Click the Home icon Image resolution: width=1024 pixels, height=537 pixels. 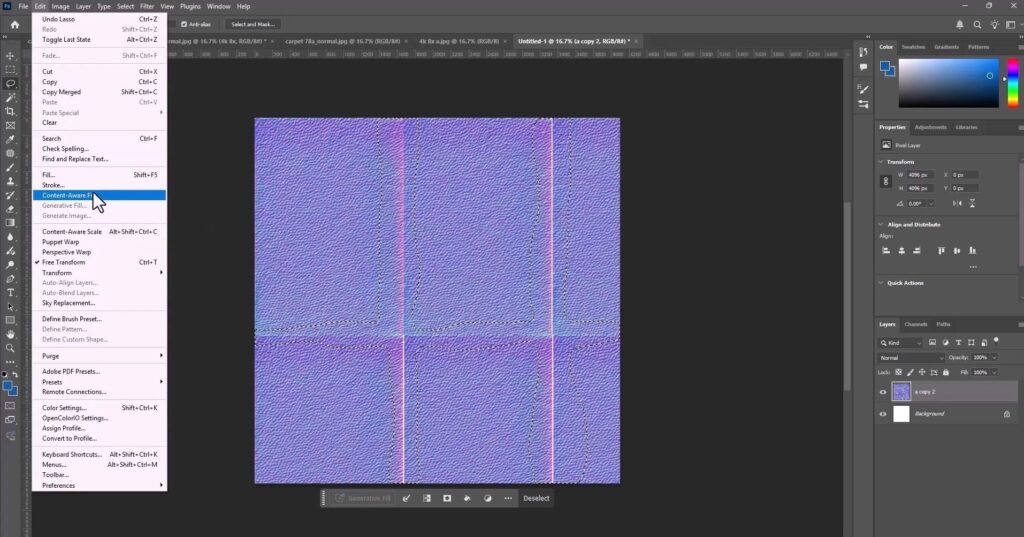pos(14,24)
